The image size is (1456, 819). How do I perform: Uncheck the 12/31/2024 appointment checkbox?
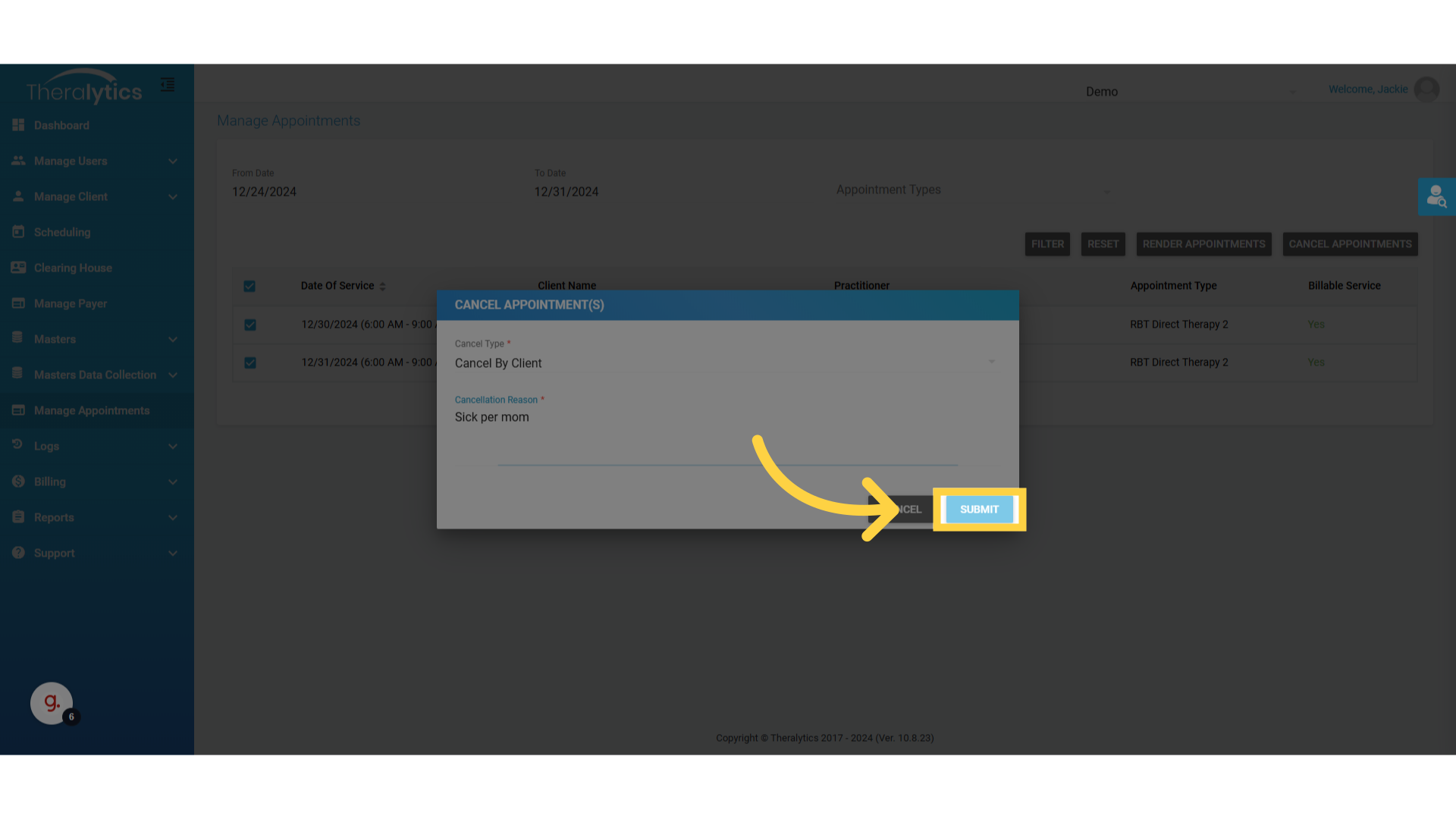[x=250, y=362]
